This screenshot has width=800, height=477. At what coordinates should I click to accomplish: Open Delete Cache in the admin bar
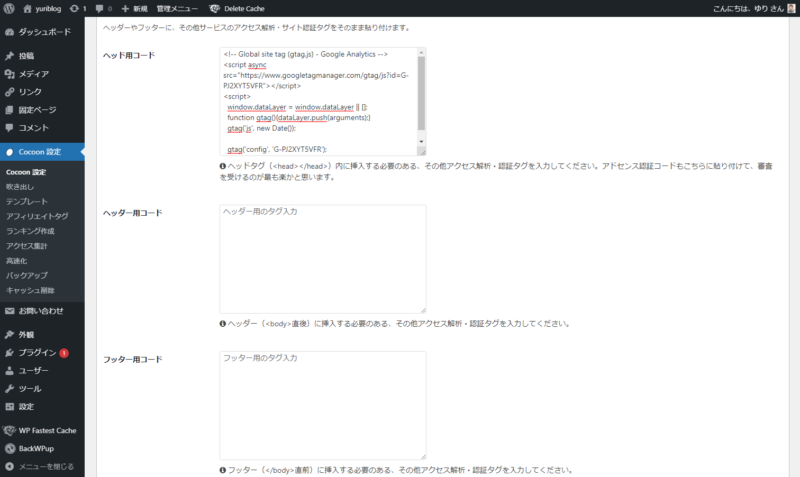[x=244, y=9]
